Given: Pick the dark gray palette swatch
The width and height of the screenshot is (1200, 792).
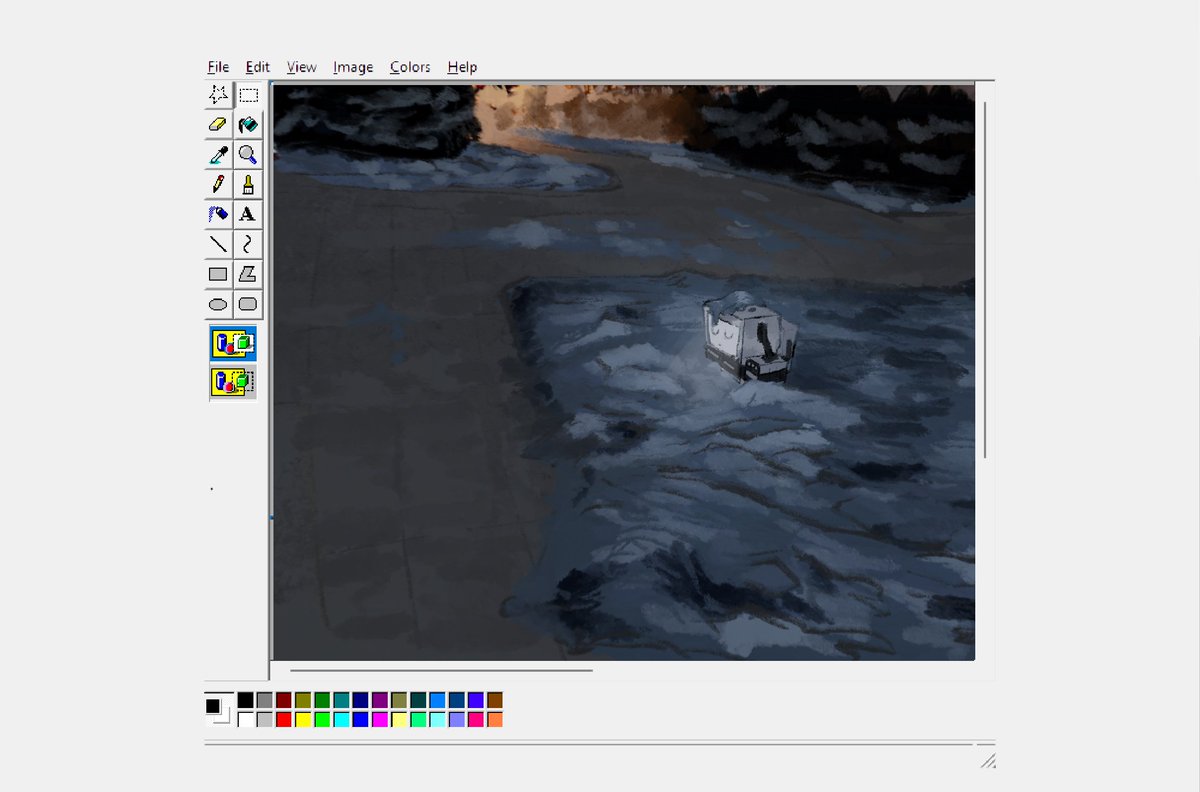Looking at the screenshot, I should coord(264,700).
